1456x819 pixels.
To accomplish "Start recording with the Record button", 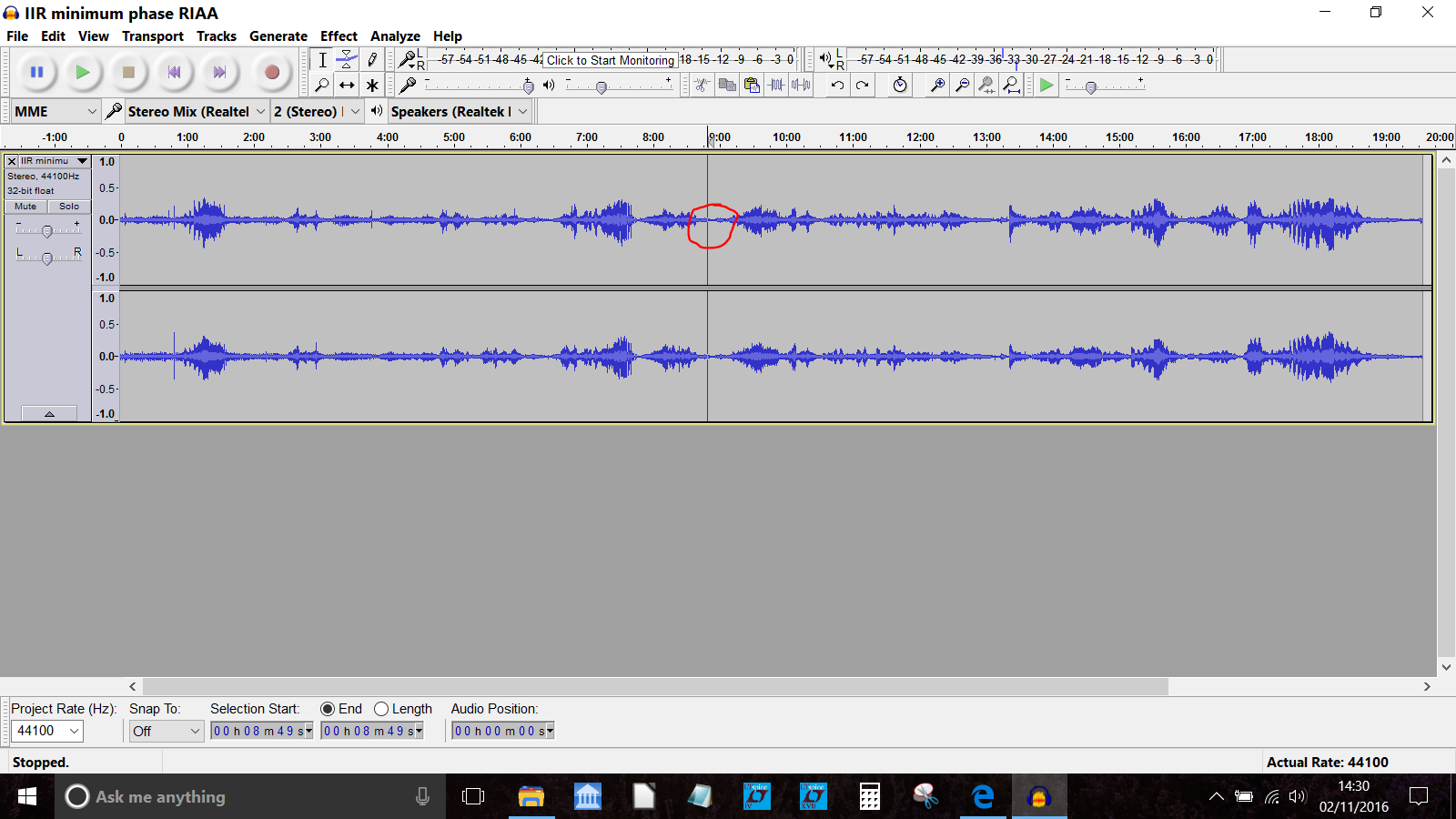I will tap(271, 72).
